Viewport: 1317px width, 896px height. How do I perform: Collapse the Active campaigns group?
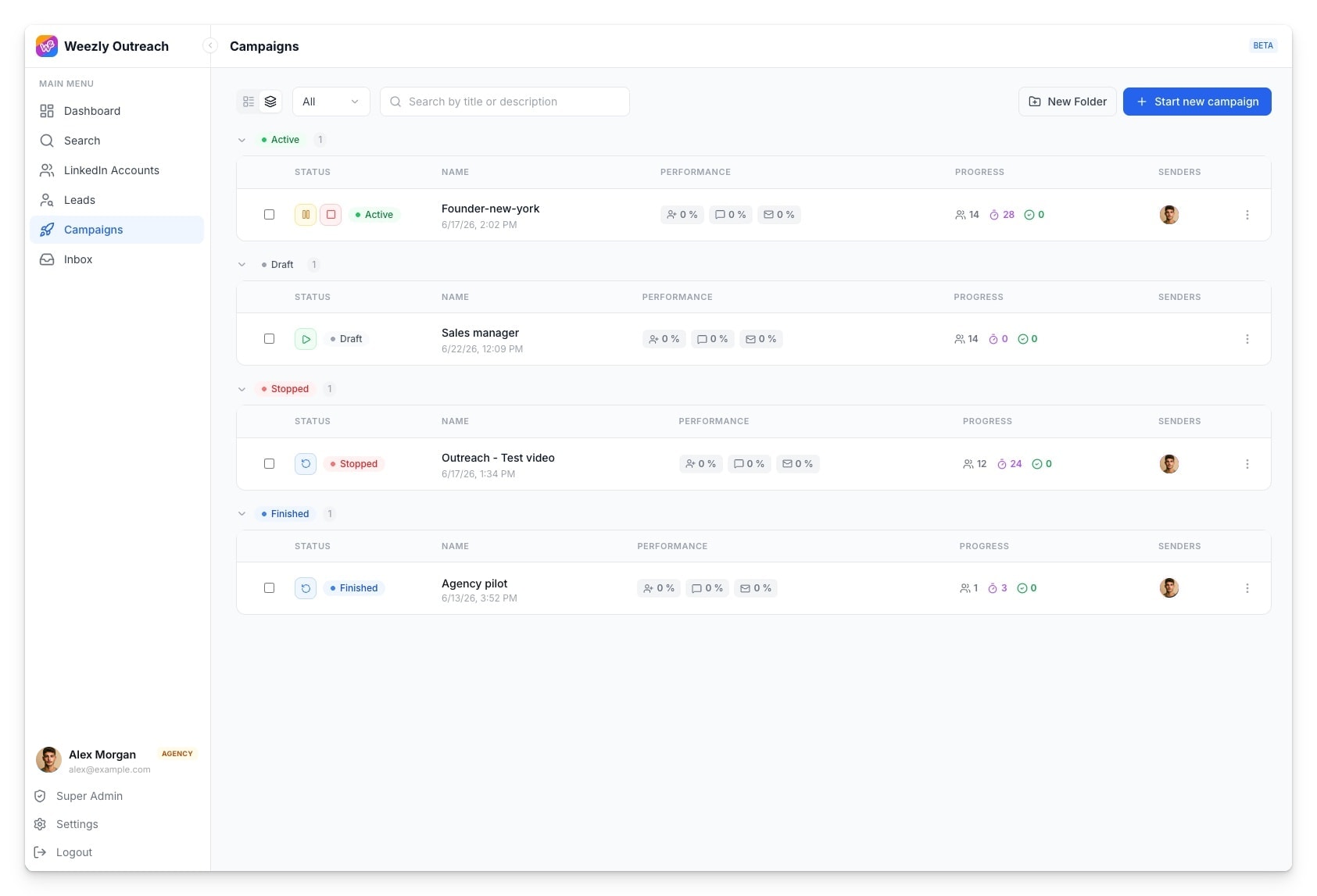pos(242,140)
